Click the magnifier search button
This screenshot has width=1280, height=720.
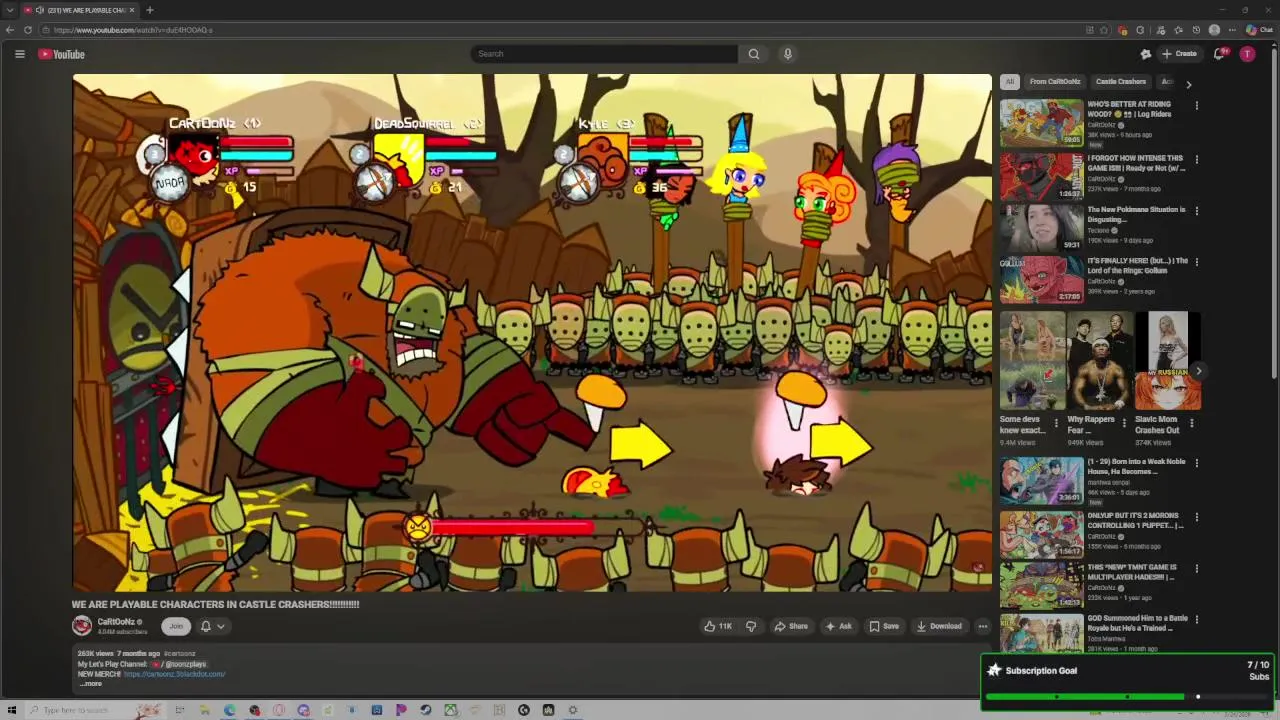[754, 54]
